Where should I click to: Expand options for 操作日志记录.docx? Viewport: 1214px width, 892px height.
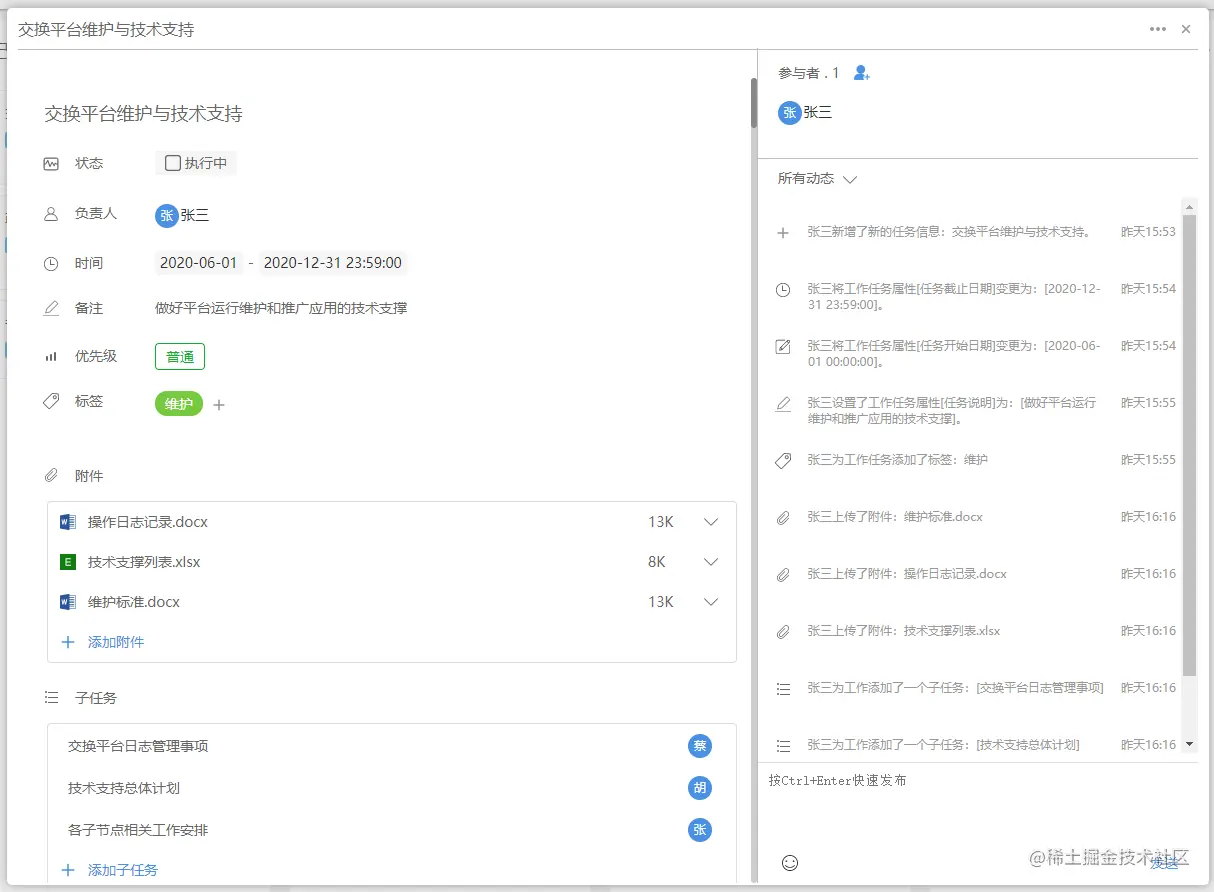(x=711, y=522)
